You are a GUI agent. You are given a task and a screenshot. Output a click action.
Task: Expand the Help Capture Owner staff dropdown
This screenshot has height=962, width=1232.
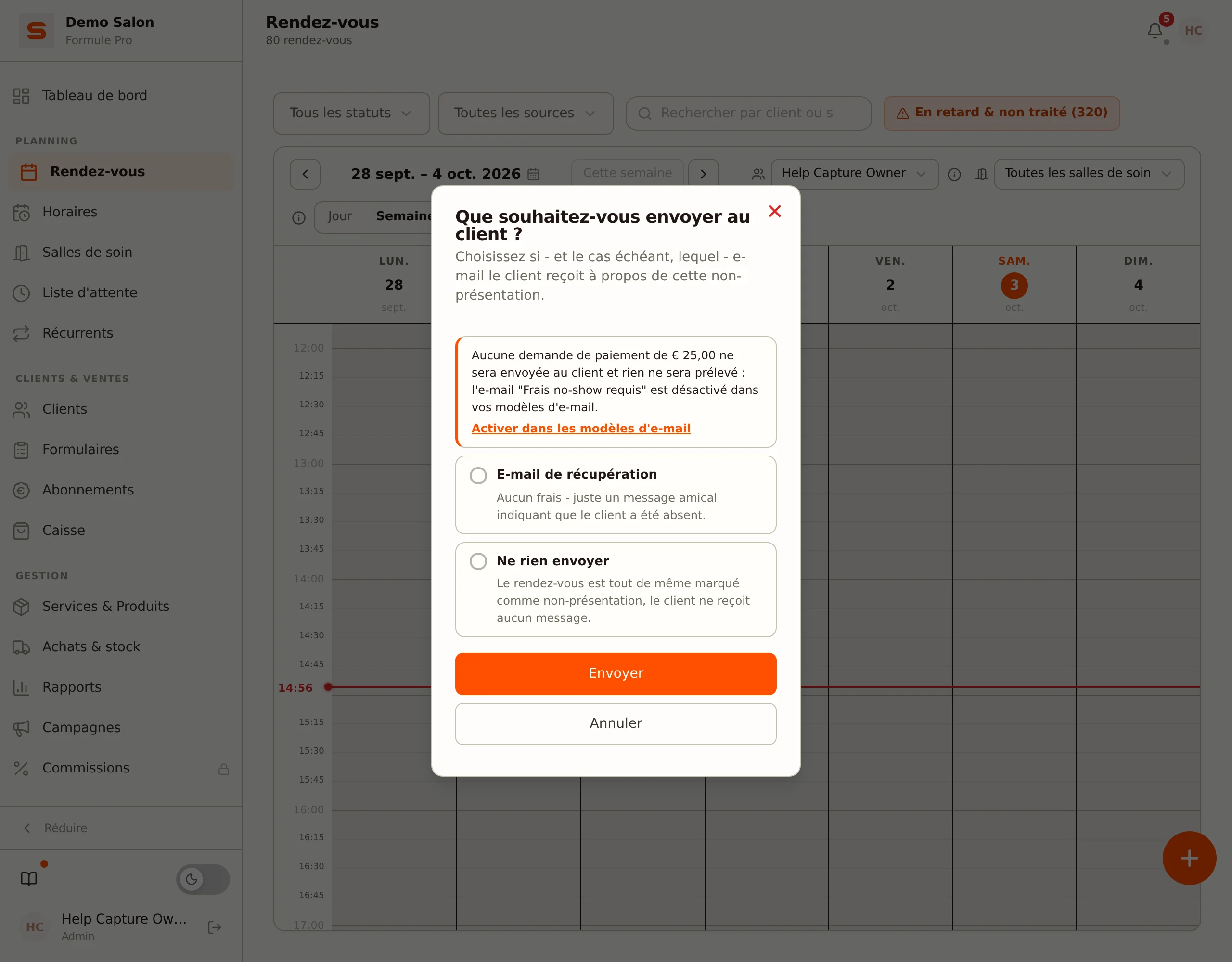point(855,174)
